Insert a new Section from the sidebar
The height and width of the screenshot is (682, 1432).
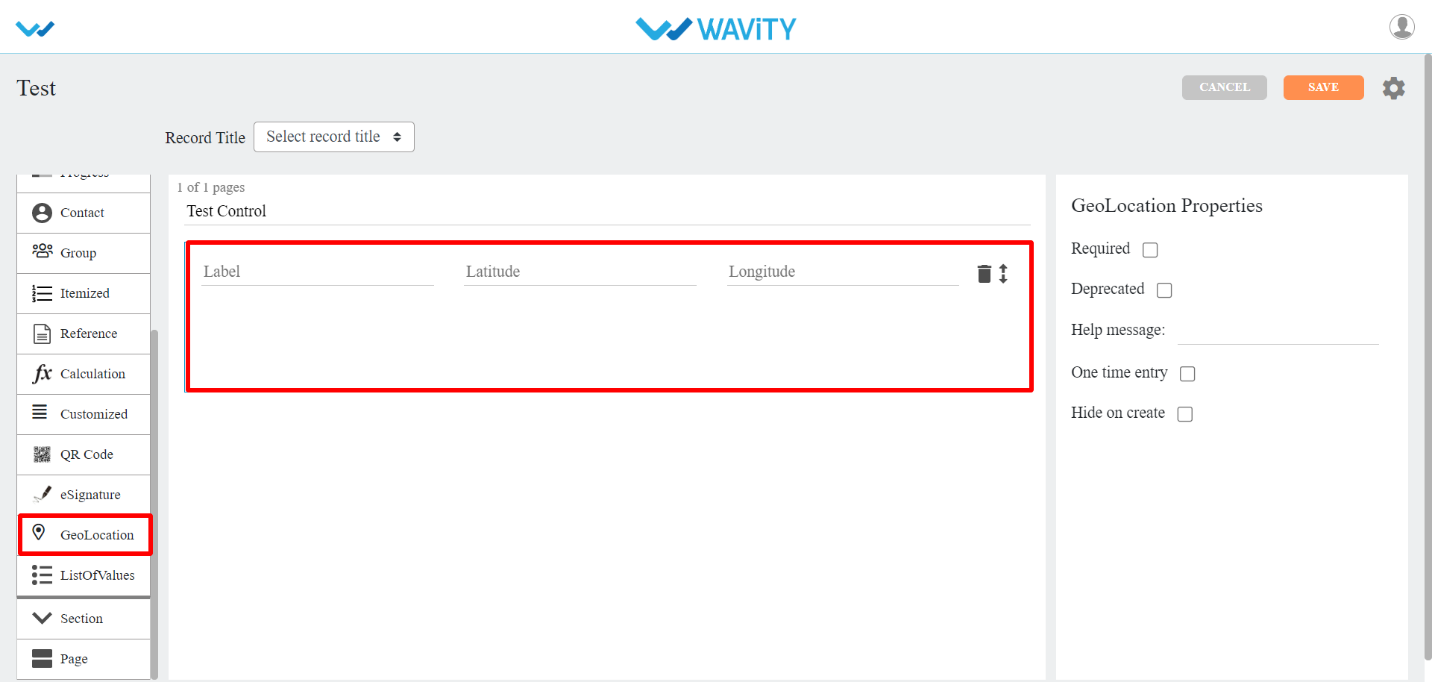click(83, 619)
